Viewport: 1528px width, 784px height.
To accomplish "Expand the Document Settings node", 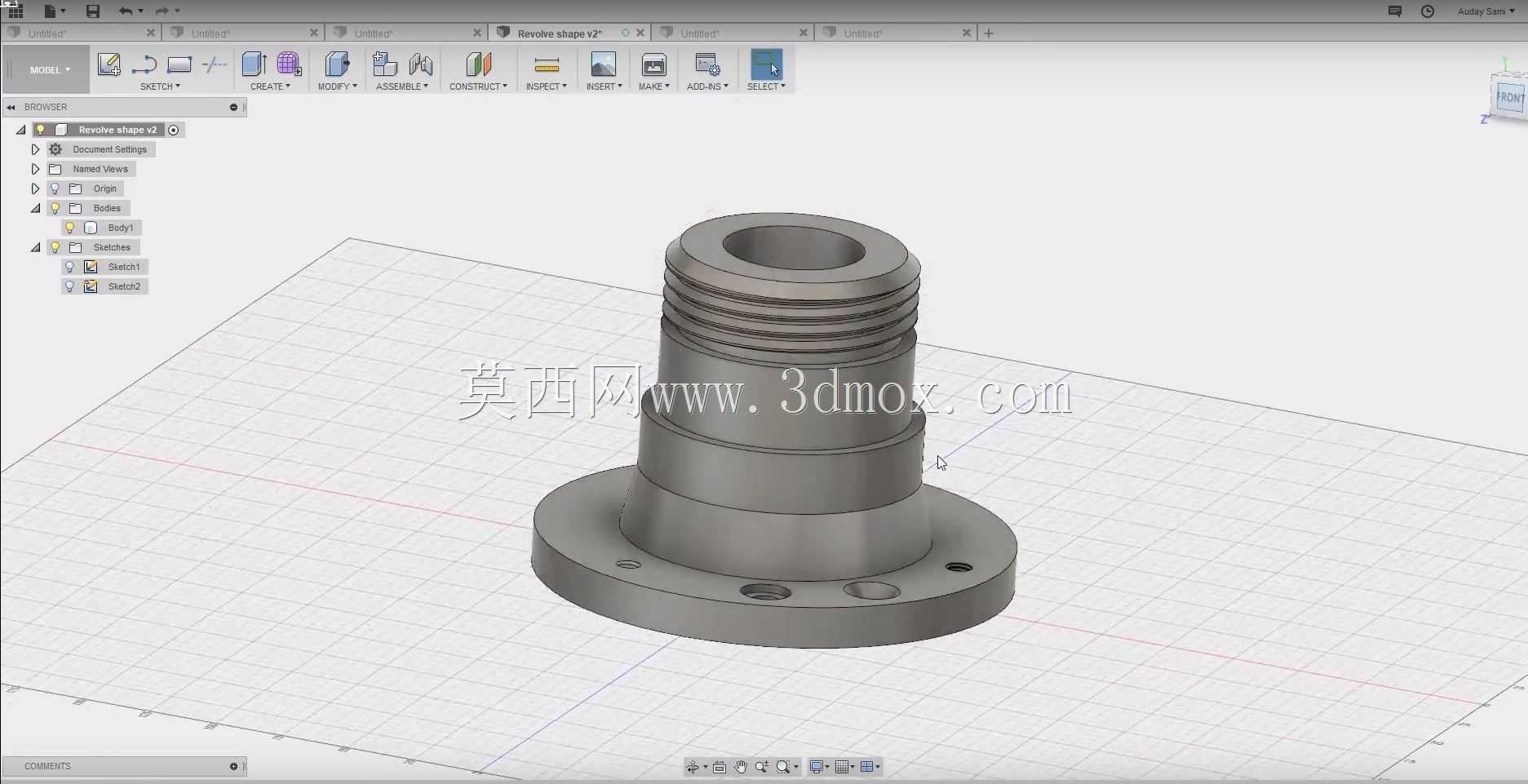I will [x=35, y=149].
